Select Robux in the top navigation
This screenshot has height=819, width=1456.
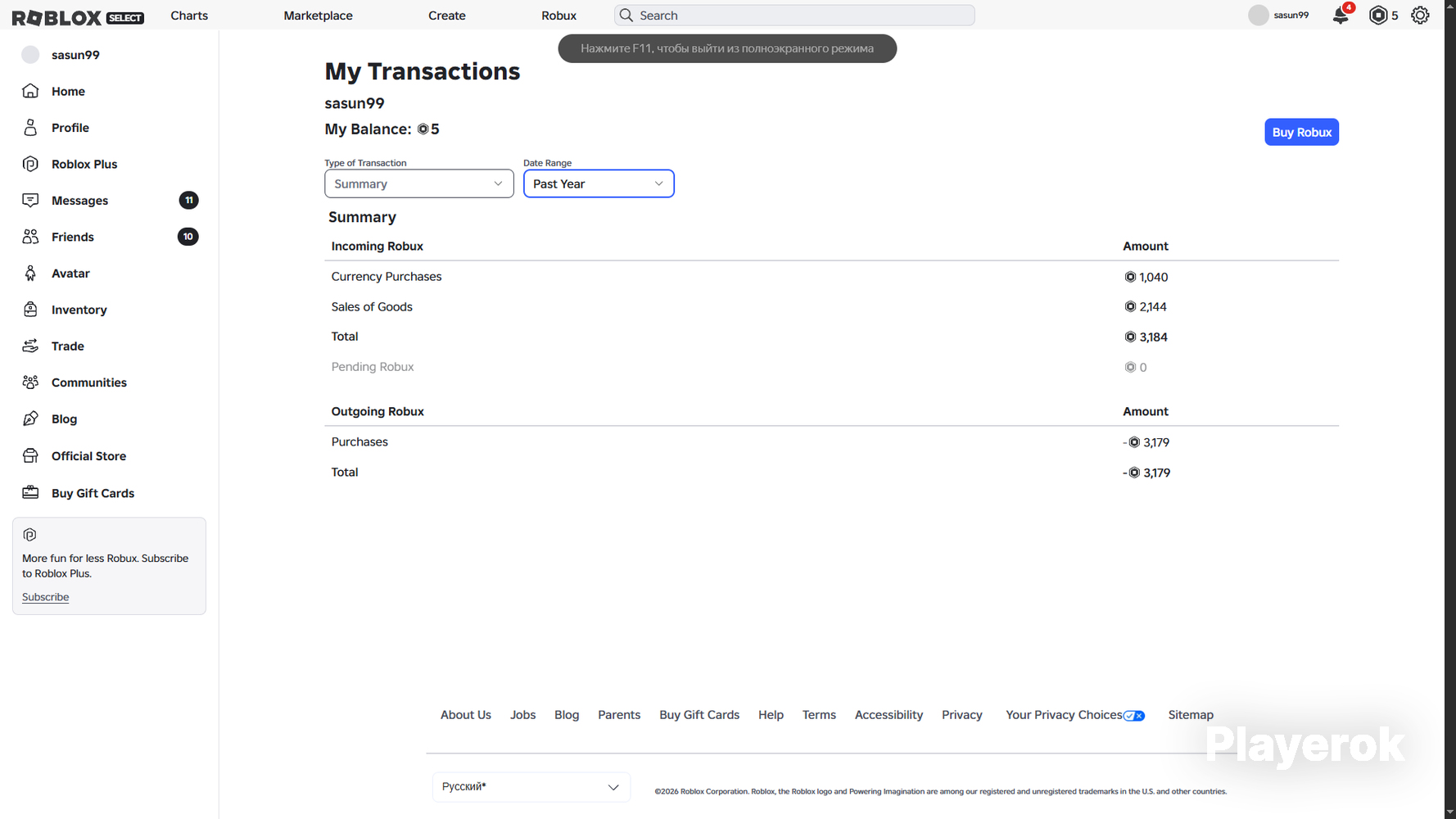pos(559,16)
